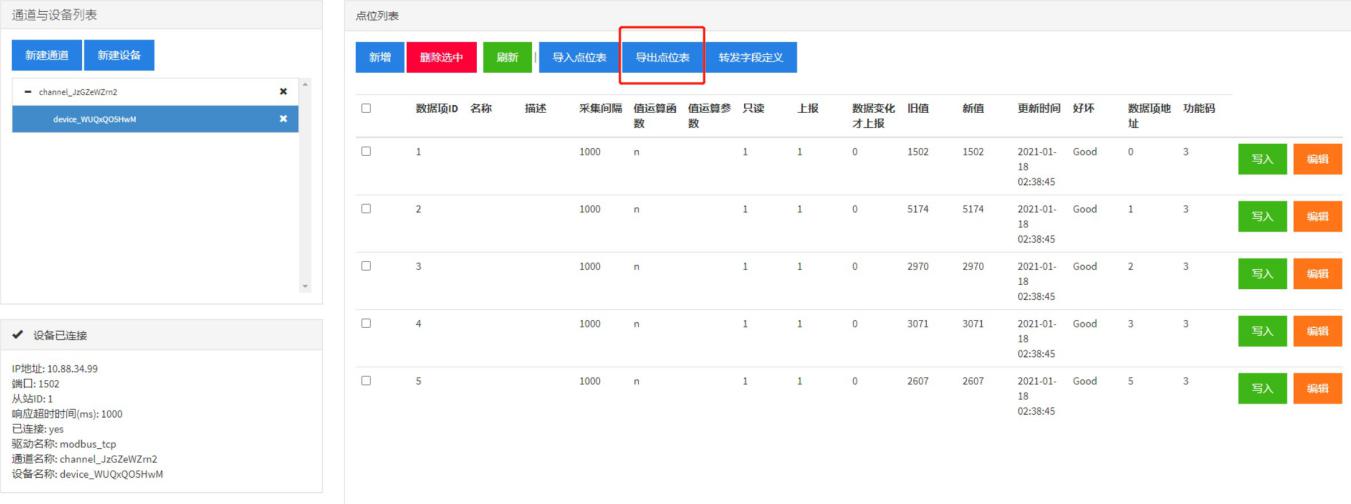Click 编辑 on the data item 1 row

click(x=1317, y=159)
